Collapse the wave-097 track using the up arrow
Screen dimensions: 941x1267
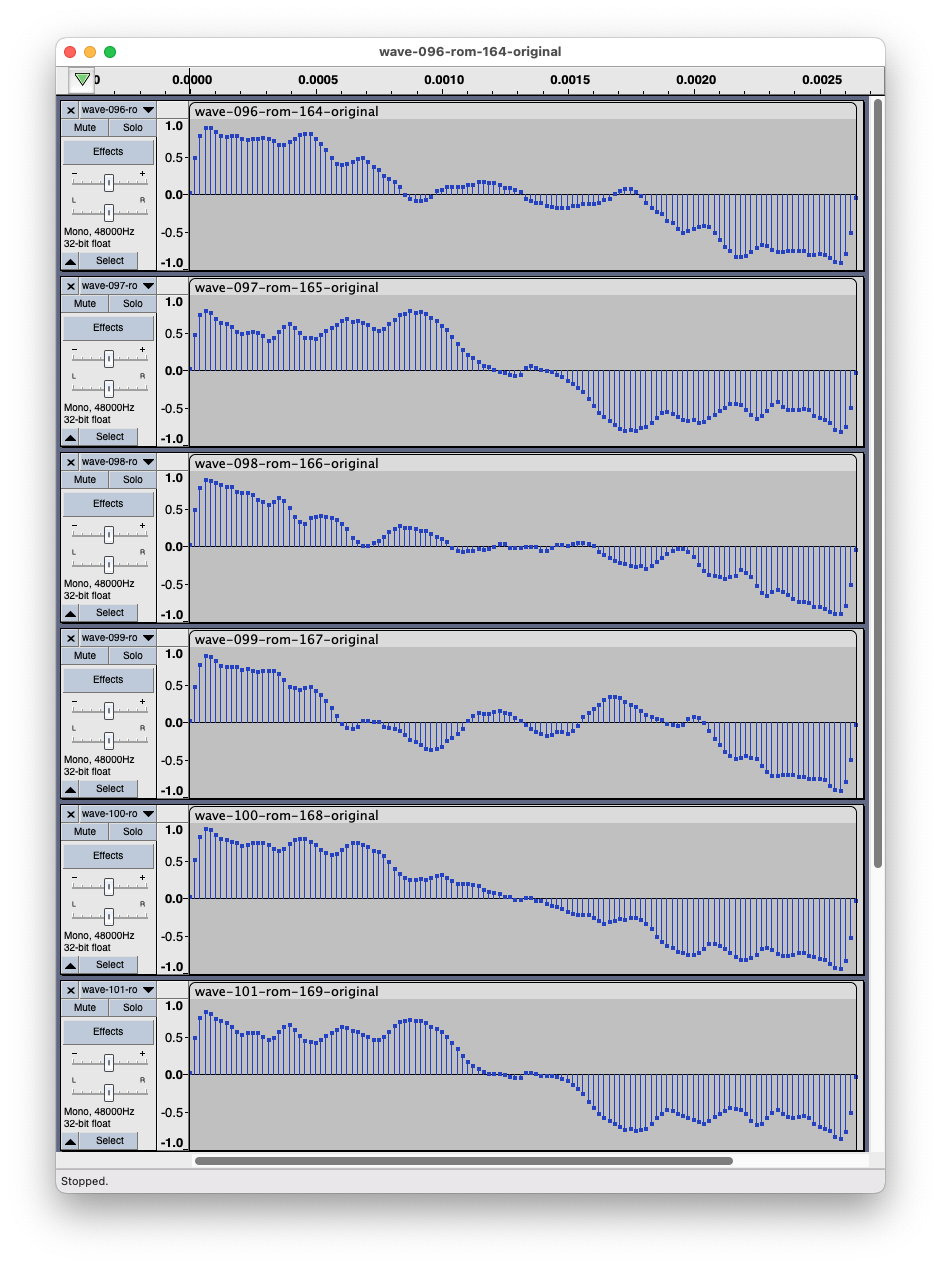(x=70, y=437)
